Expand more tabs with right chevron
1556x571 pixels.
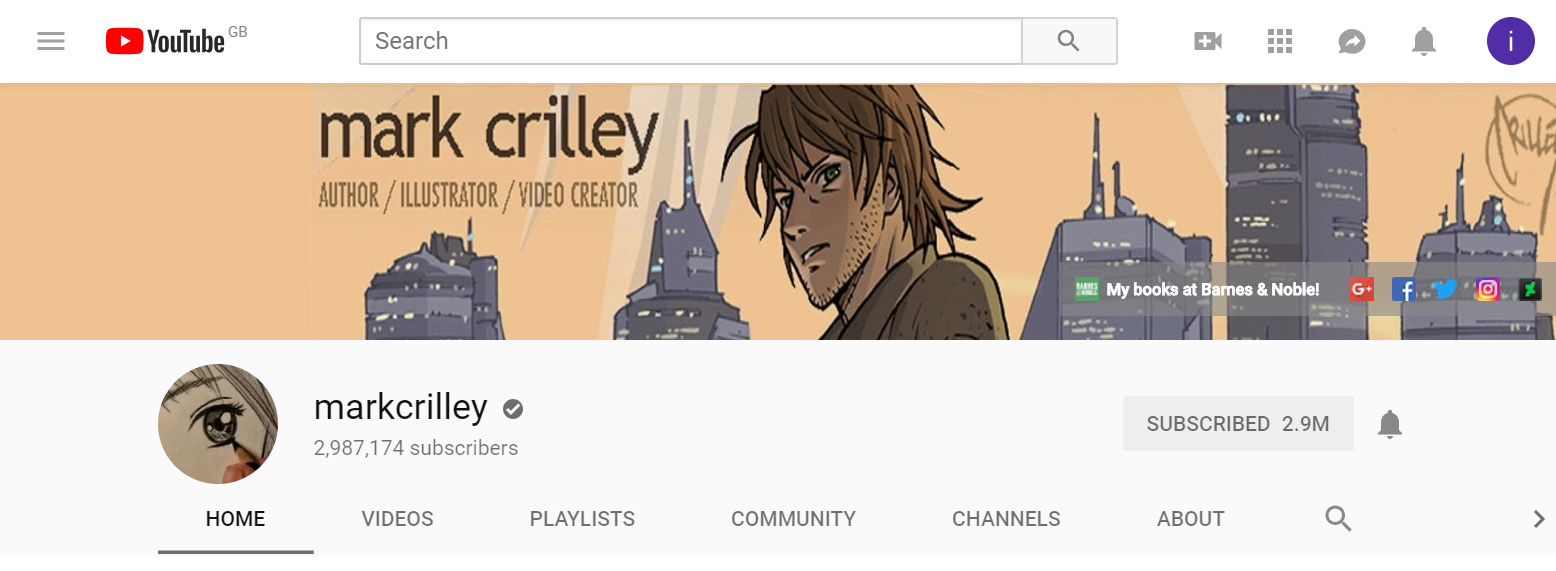[x=1539, y=518]
